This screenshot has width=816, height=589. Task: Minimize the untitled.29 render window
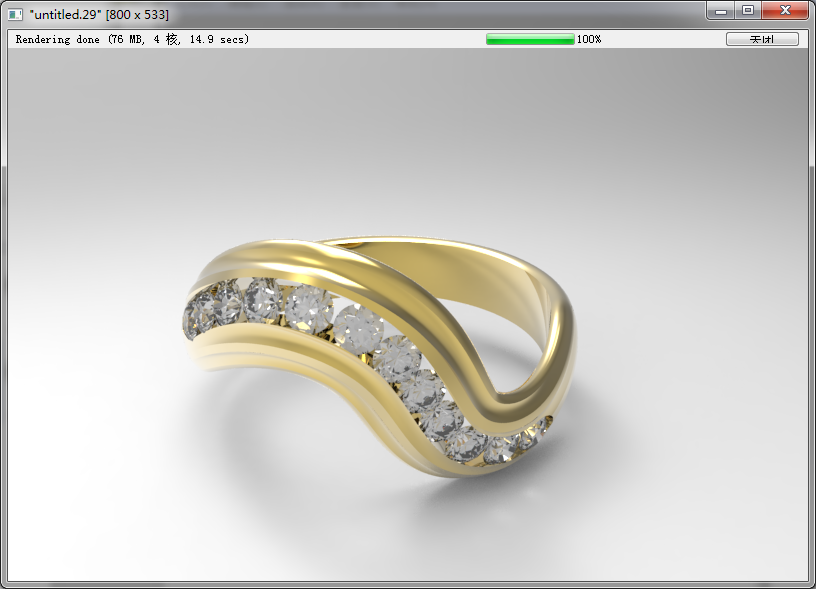pos(722,10)
